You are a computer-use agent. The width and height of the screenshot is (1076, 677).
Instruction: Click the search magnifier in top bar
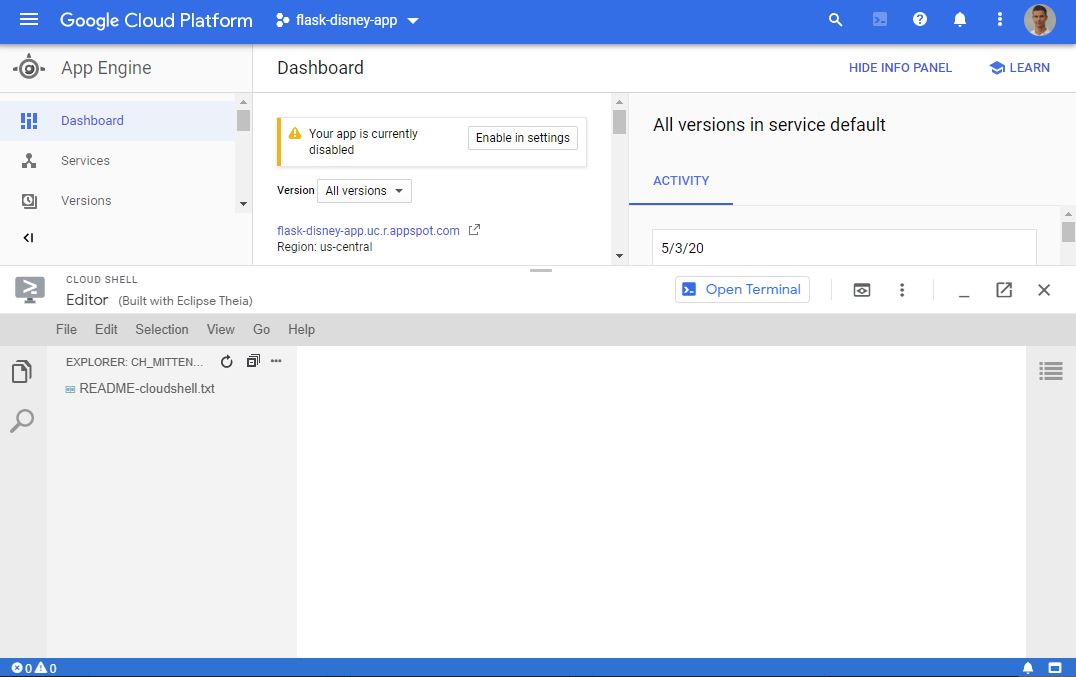tap(836, 20)
